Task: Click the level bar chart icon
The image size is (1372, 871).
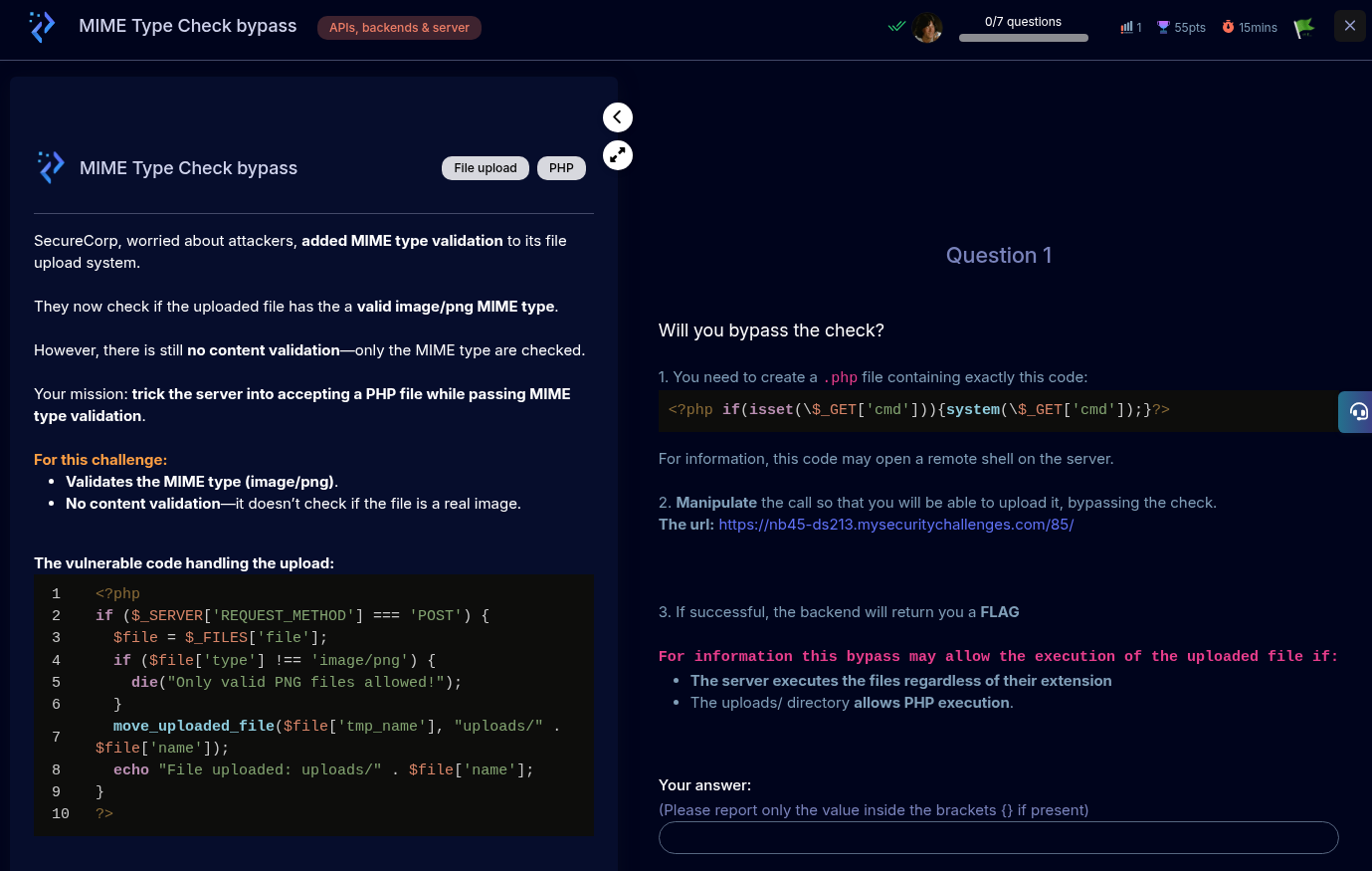Action: pos(1126,27)
